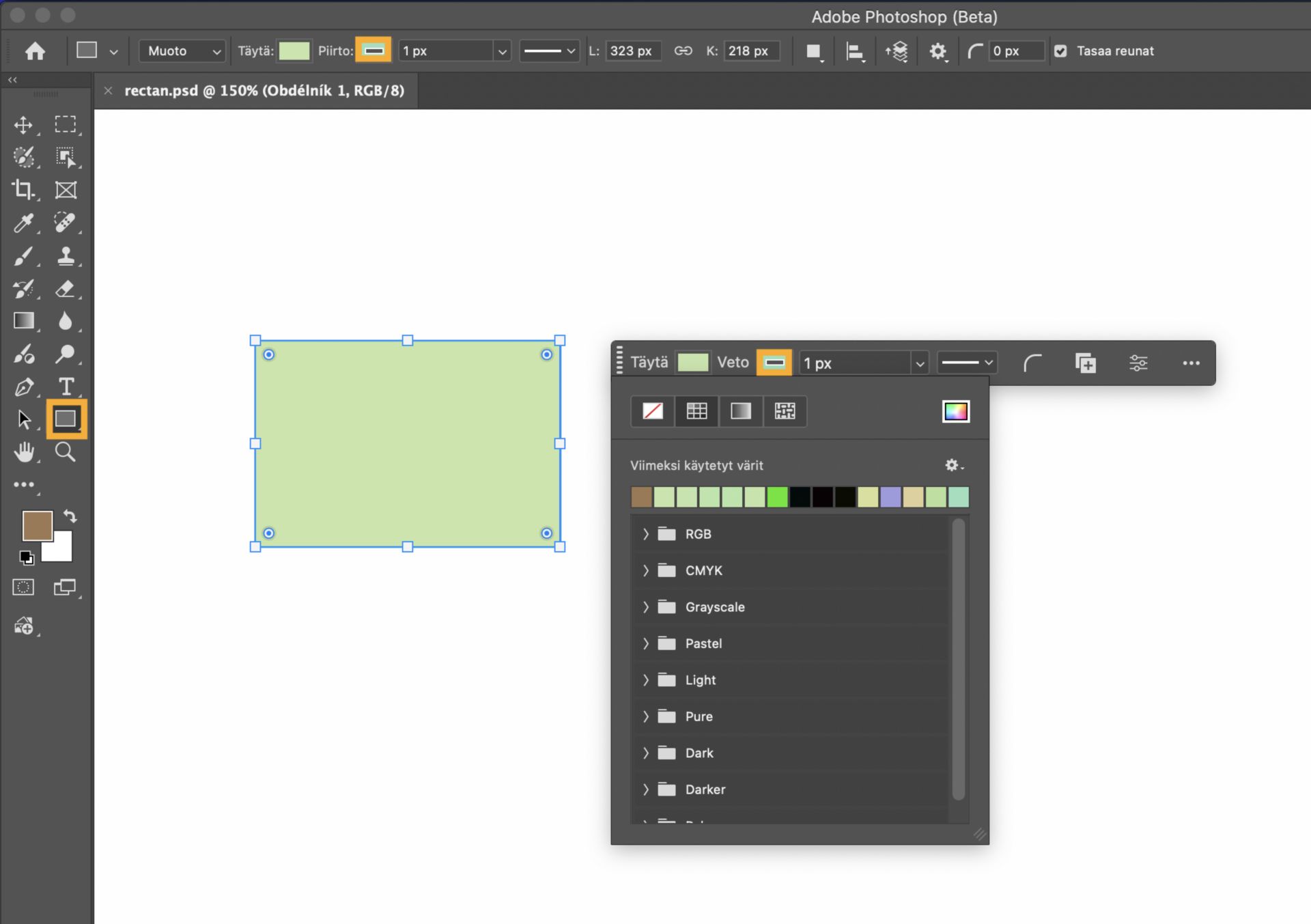1311x924 pixels.
Task: Open the color picker rainbow icon
Action: coord(955,411)
